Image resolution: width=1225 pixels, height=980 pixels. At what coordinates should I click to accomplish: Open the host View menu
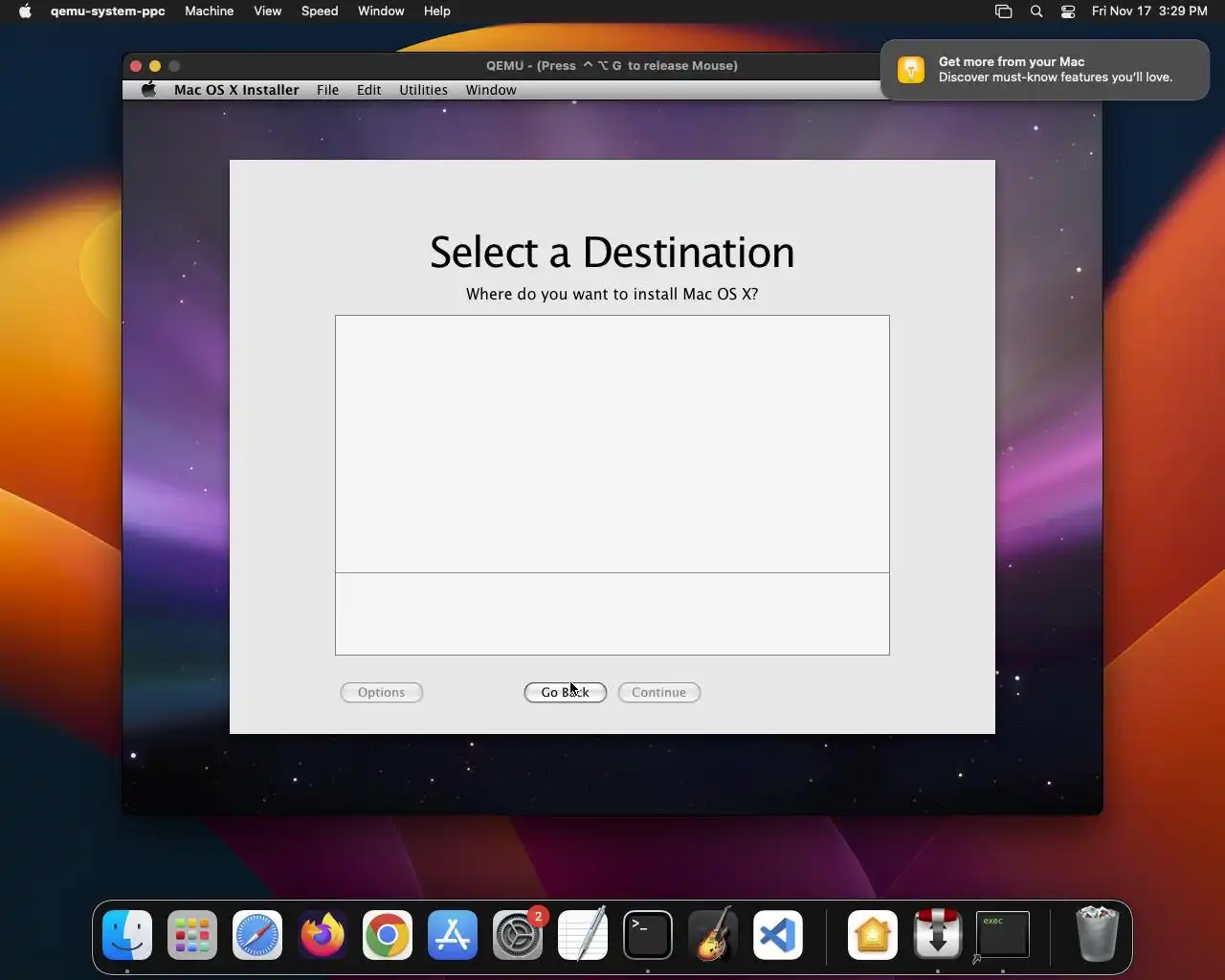pos(268,11)
